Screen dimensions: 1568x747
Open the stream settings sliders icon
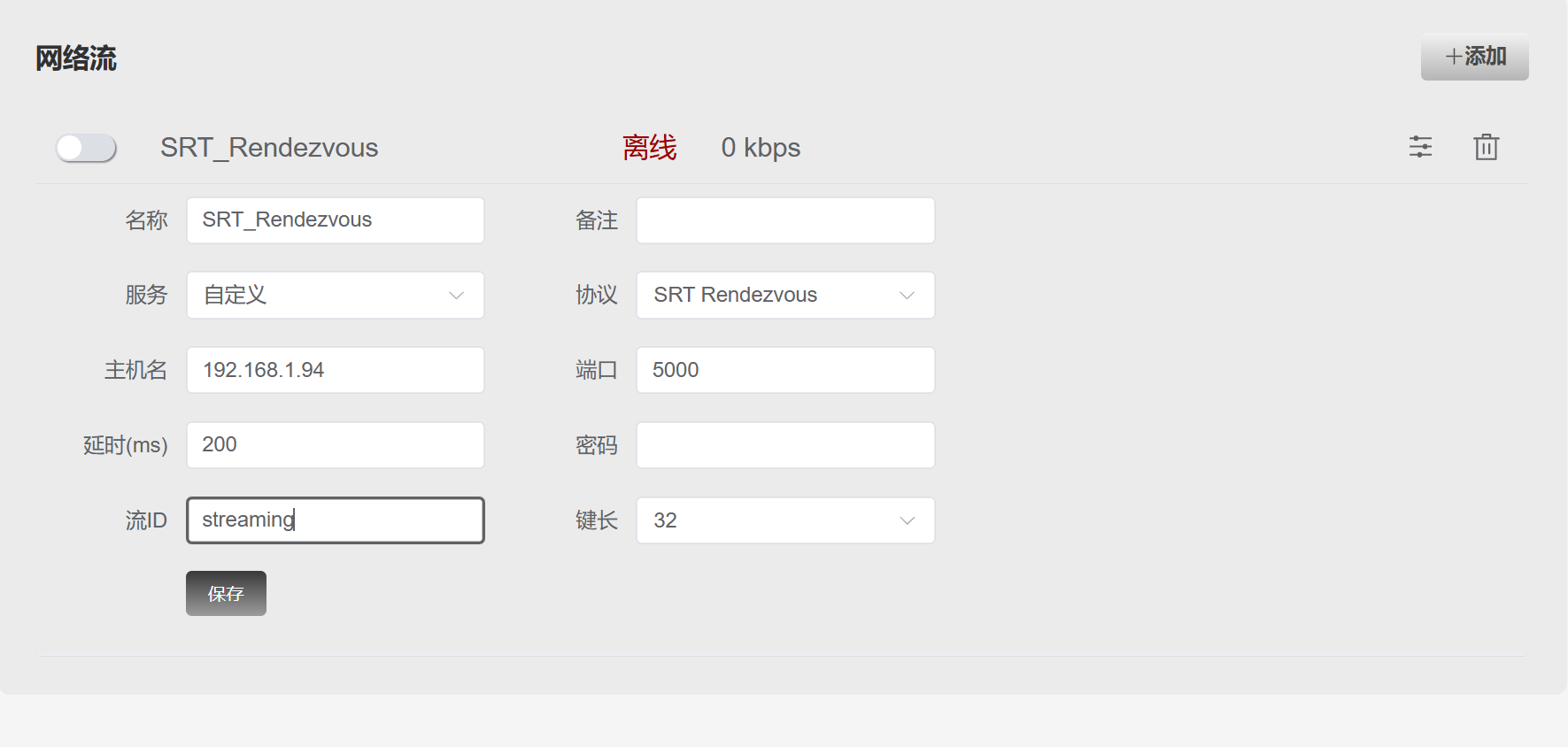coord(1420,147)
